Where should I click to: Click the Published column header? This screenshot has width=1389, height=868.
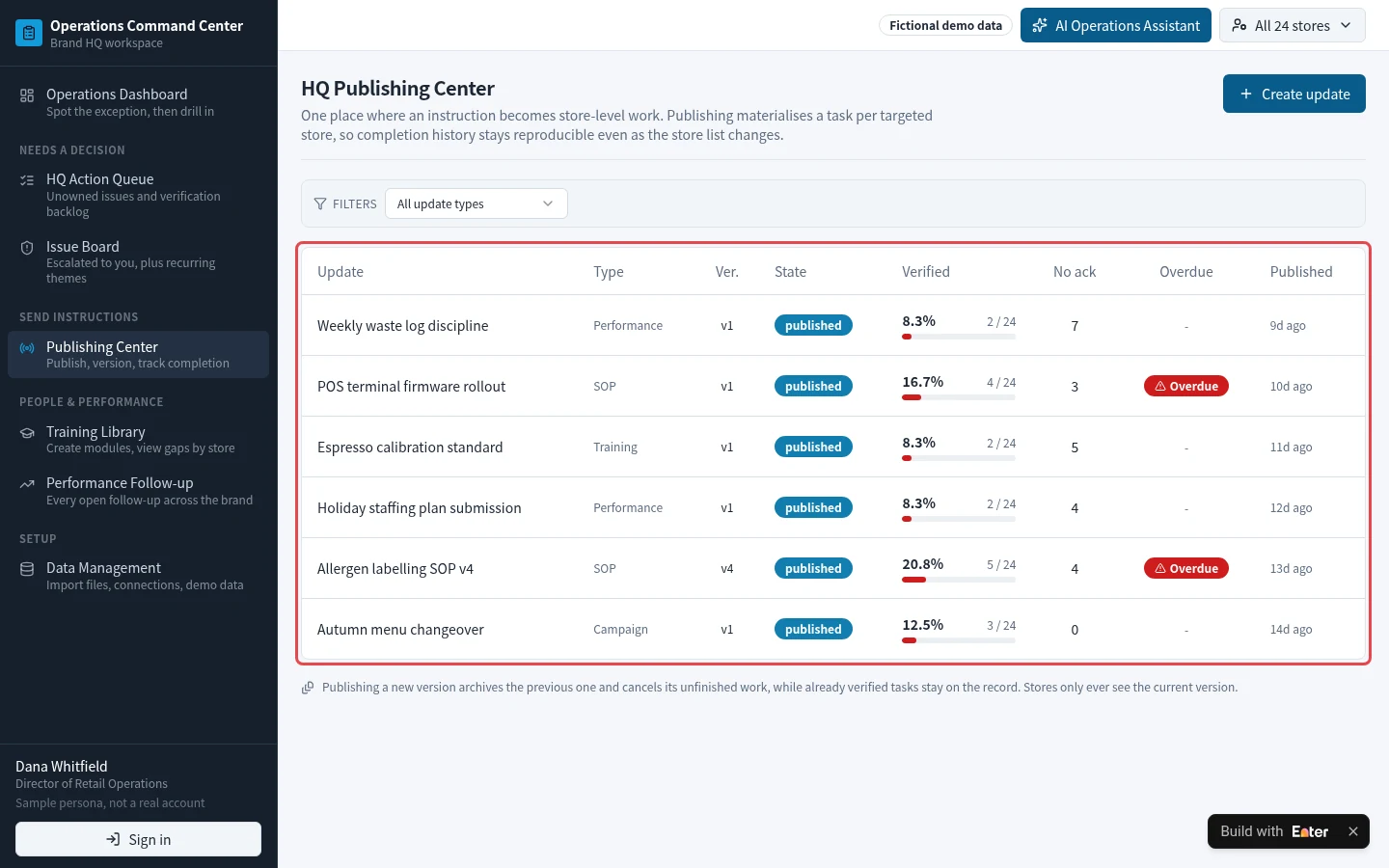pyautogui.click(x=1301, y=272)
